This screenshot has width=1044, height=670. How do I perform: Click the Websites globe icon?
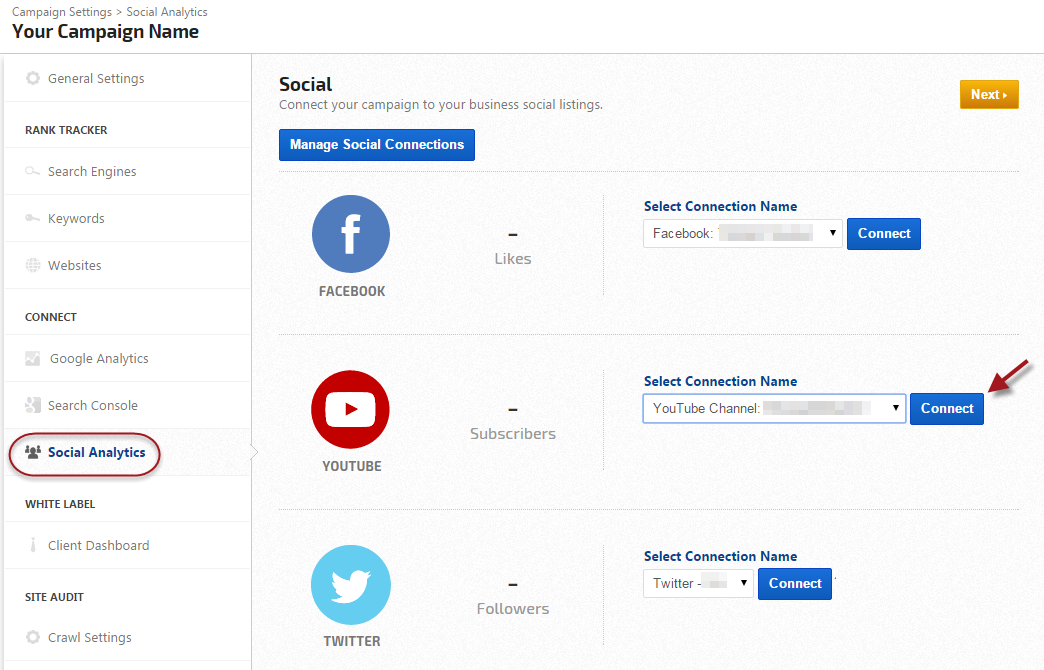(33, 266)
